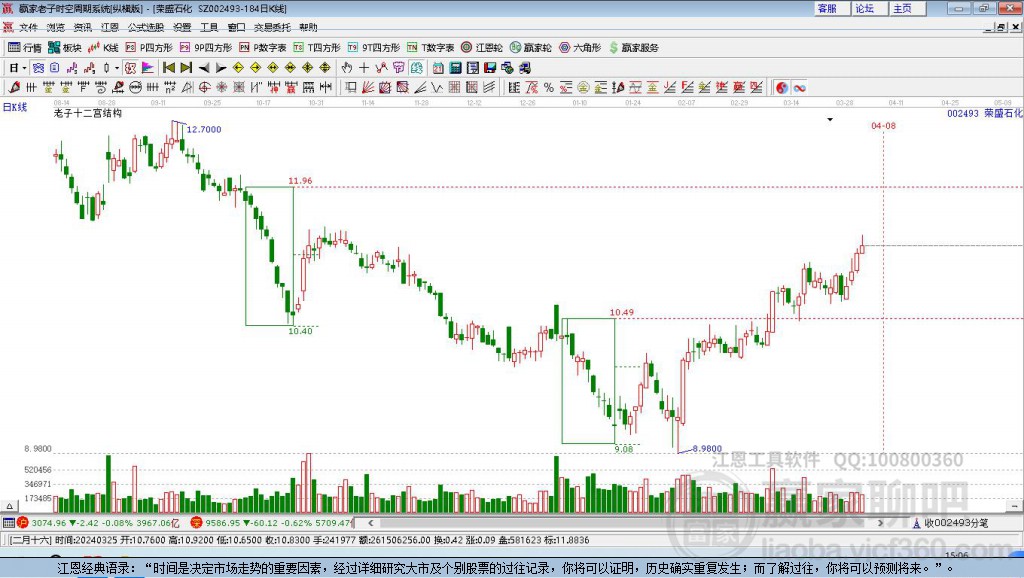Launch the 赢家轮 wheel tool
This screenshot has height=578, width=1024.
click(531, 48)
